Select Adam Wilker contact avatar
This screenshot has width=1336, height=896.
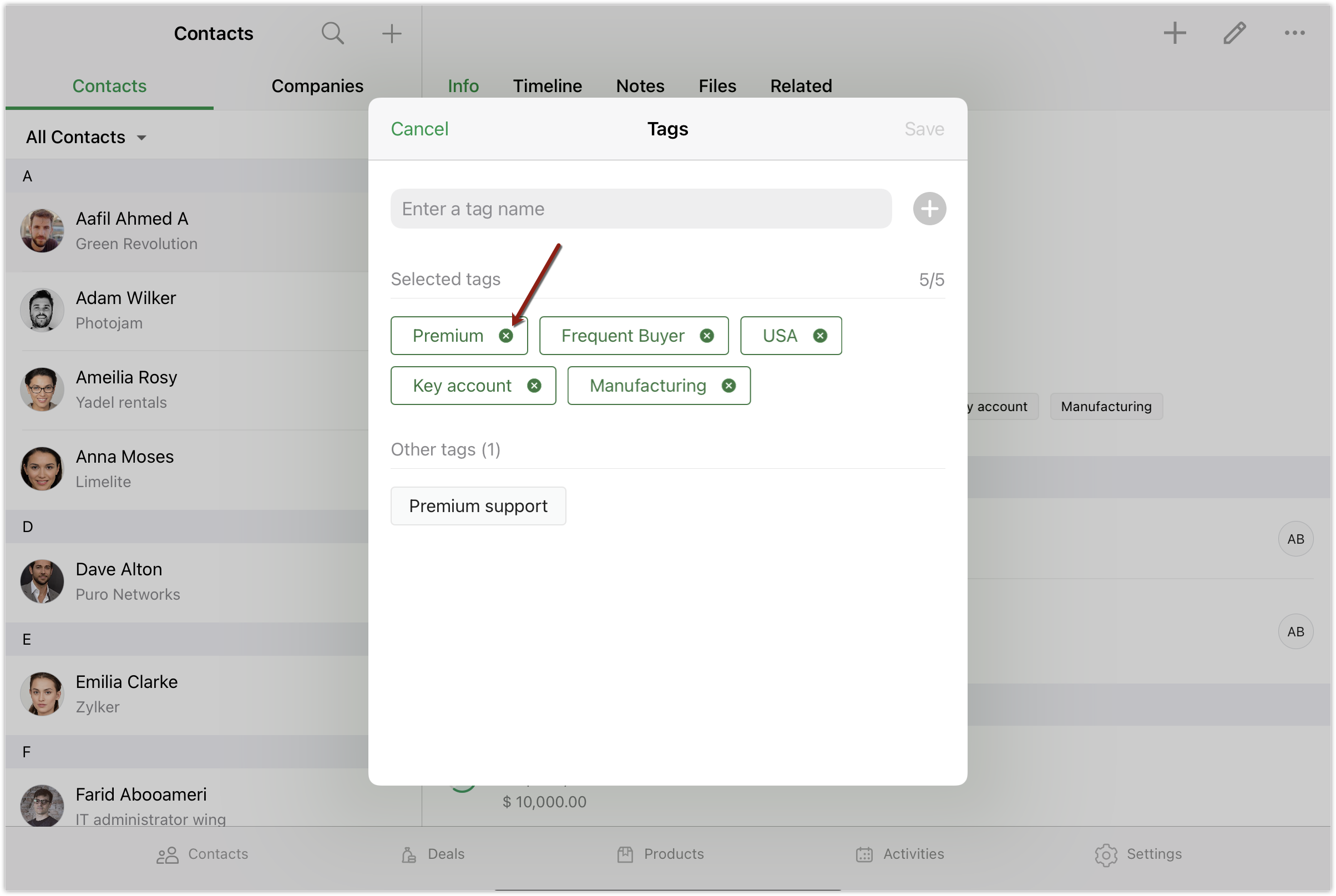pyautogui.click(x=42, y=310)
